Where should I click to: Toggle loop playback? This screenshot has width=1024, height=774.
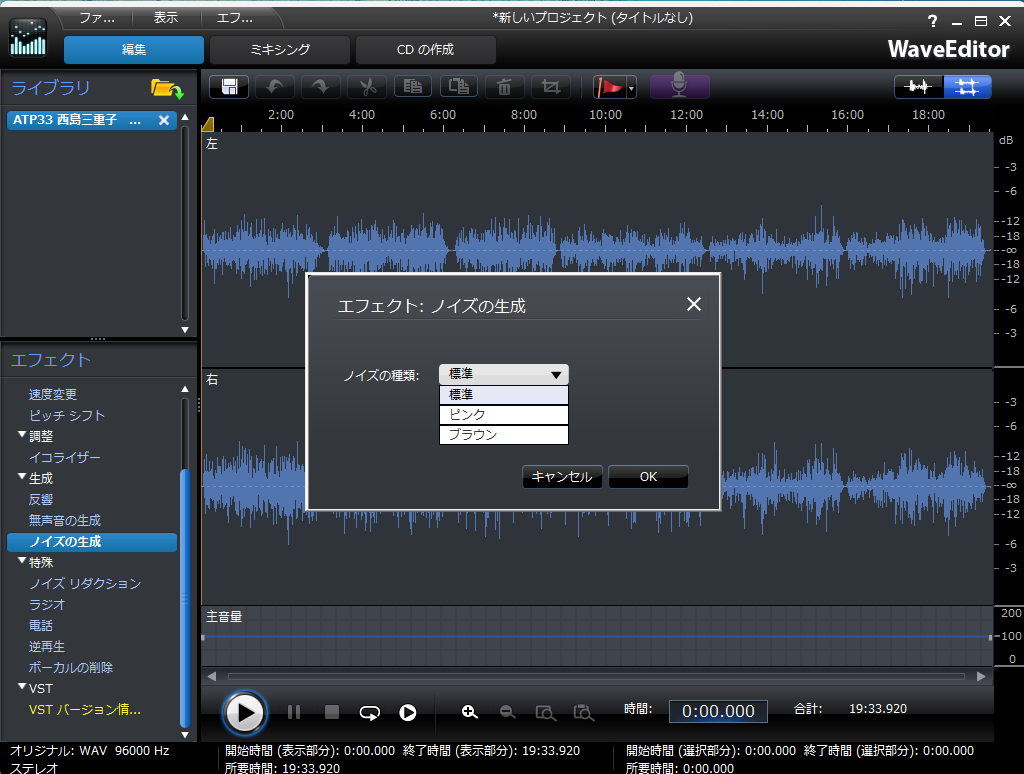coord(370,712)
